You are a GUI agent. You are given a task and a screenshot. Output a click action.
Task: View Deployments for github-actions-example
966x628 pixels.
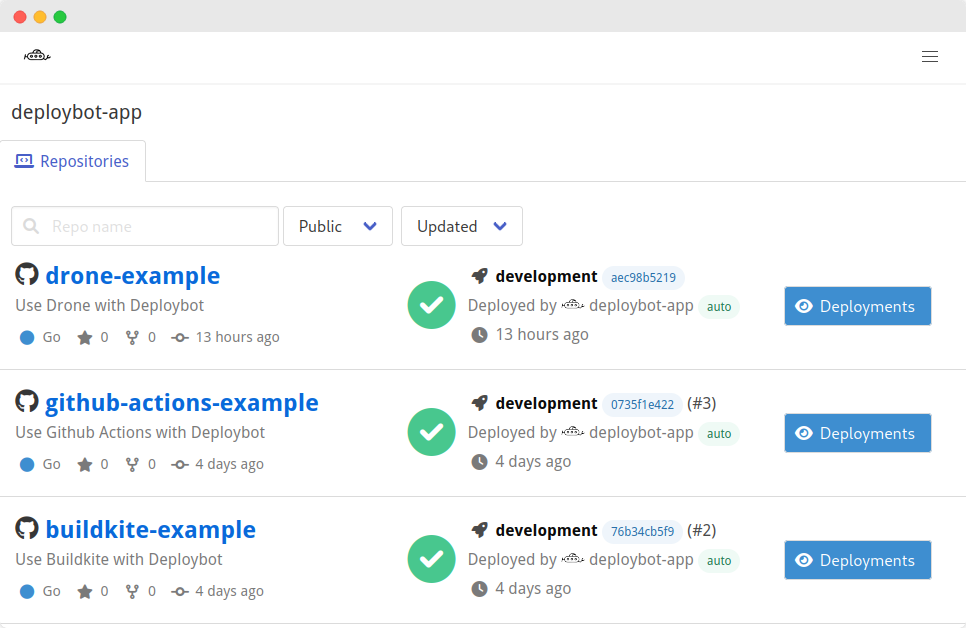pos(858,433)
